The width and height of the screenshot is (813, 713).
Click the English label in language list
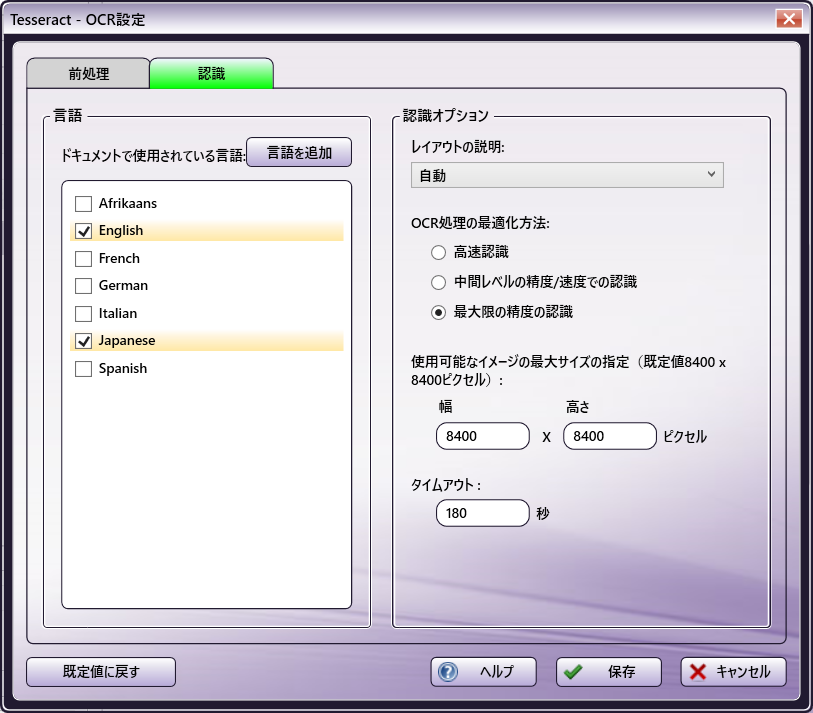pyautogui.click(x=121, y=230)
